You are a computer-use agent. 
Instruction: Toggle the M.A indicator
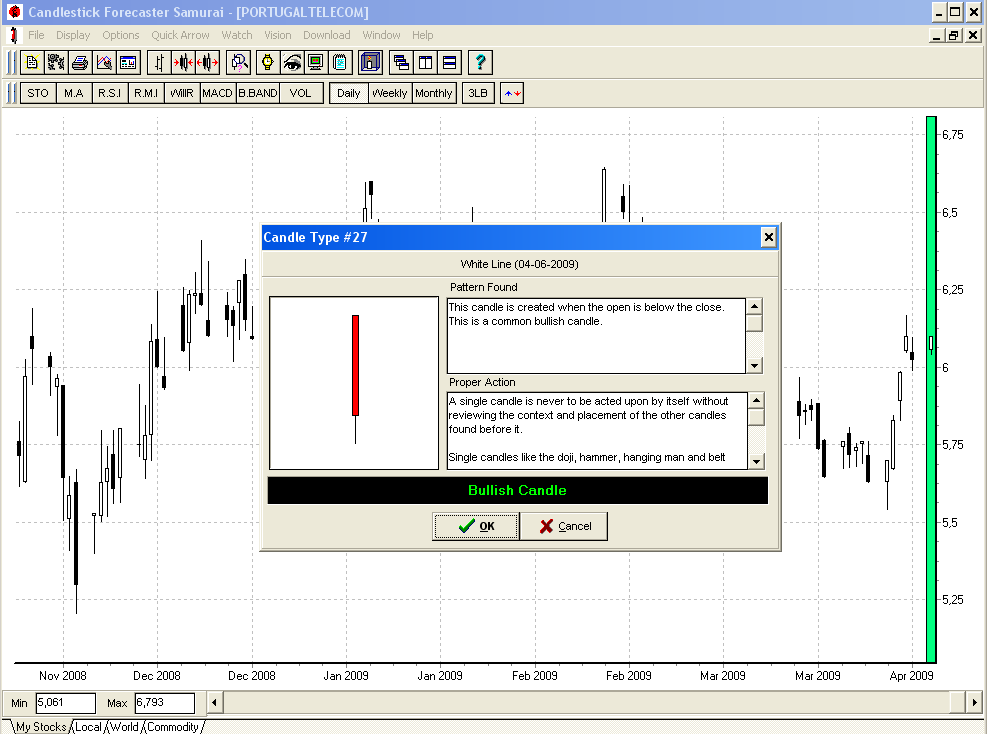point(74,93)
